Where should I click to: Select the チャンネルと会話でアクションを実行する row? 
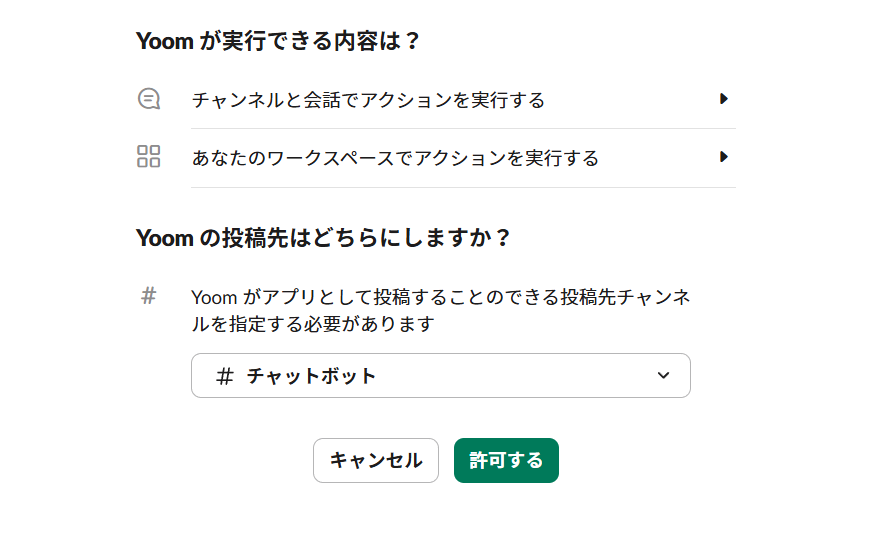pyautogui.click(x=368, y=100)
